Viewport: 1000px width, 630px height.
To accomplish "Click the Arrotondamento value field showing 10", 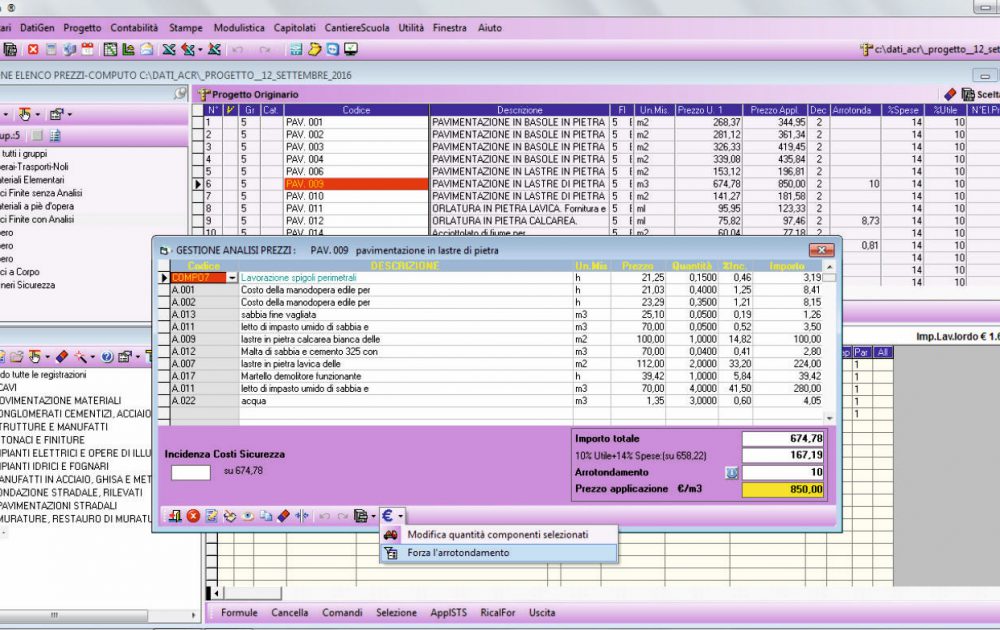I will [783, 472].
